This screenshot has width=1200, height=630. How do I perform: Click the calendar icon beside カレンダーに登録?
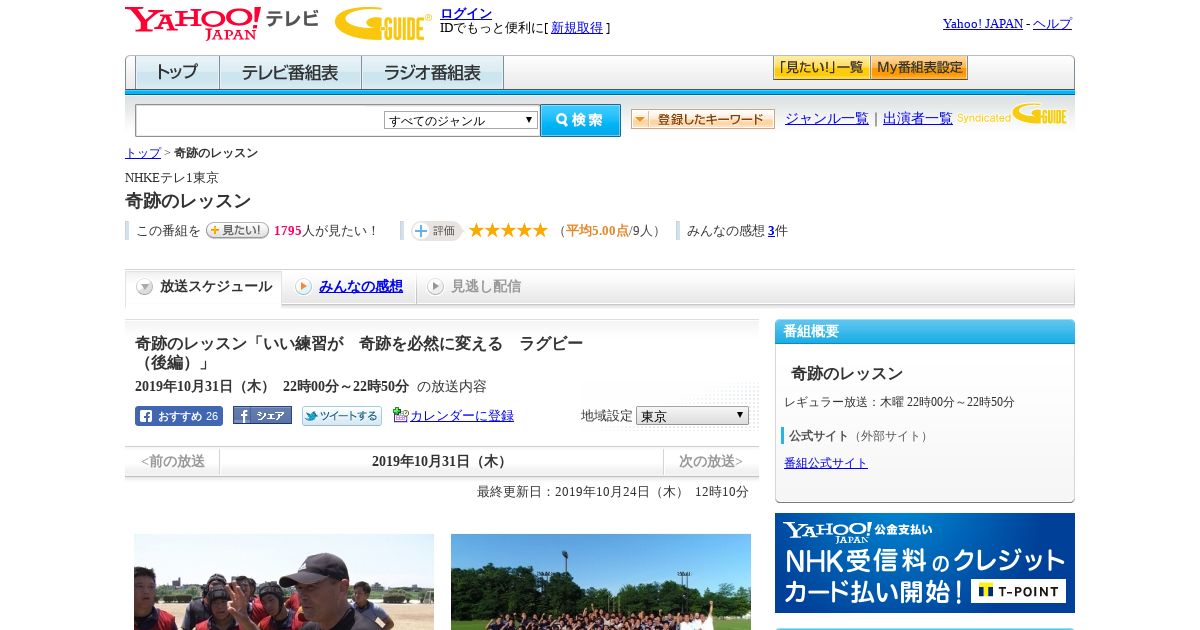click(400, 415)
